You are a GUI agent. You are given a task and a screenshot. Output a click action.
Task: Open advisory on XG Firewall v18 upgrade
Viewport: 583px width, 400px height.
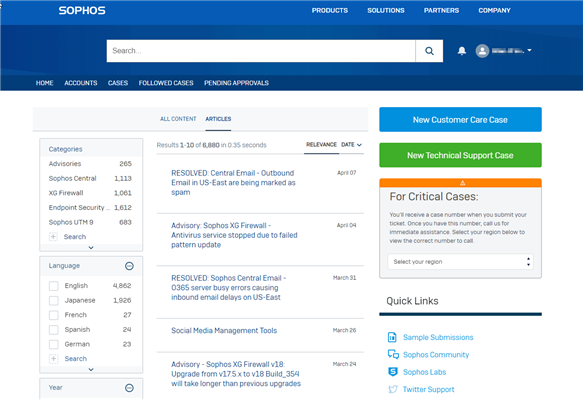(236, 374)
